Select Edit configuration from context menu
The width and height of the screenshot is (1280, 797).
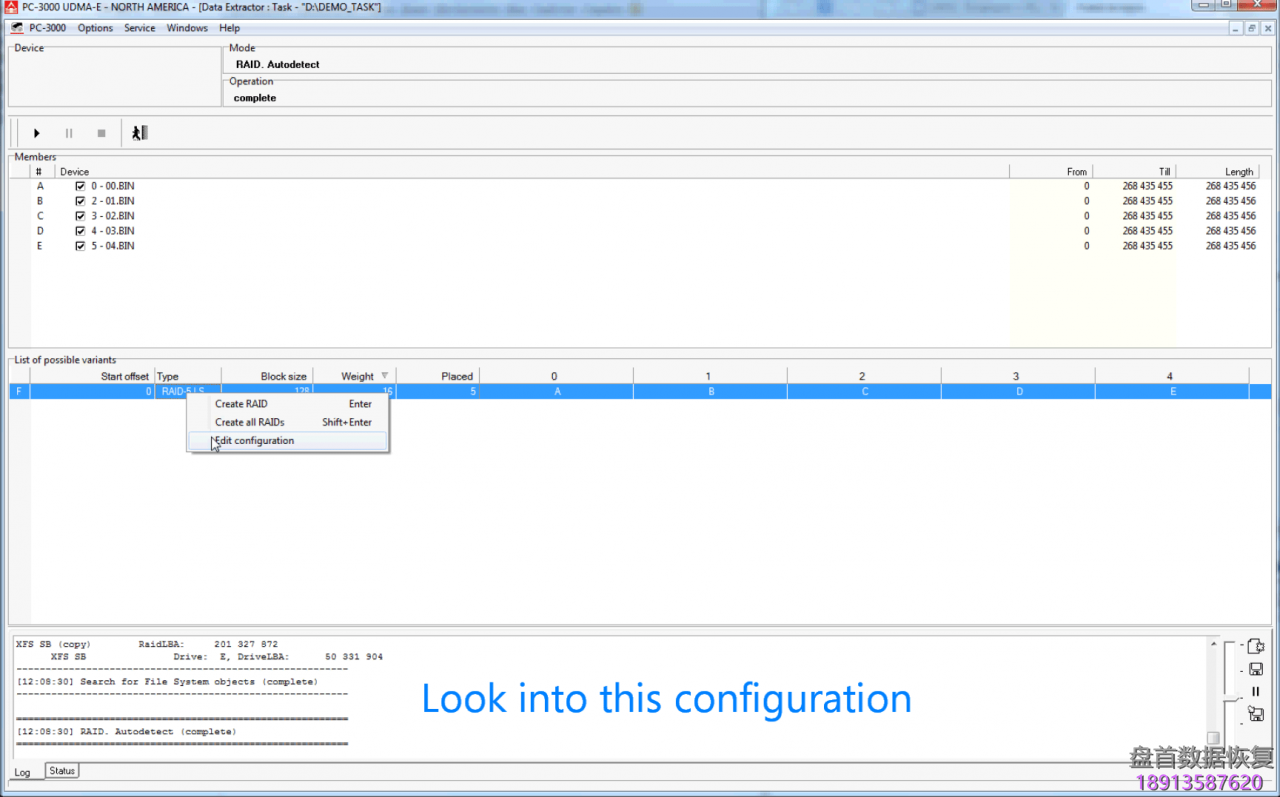click(x=255, y=441)
